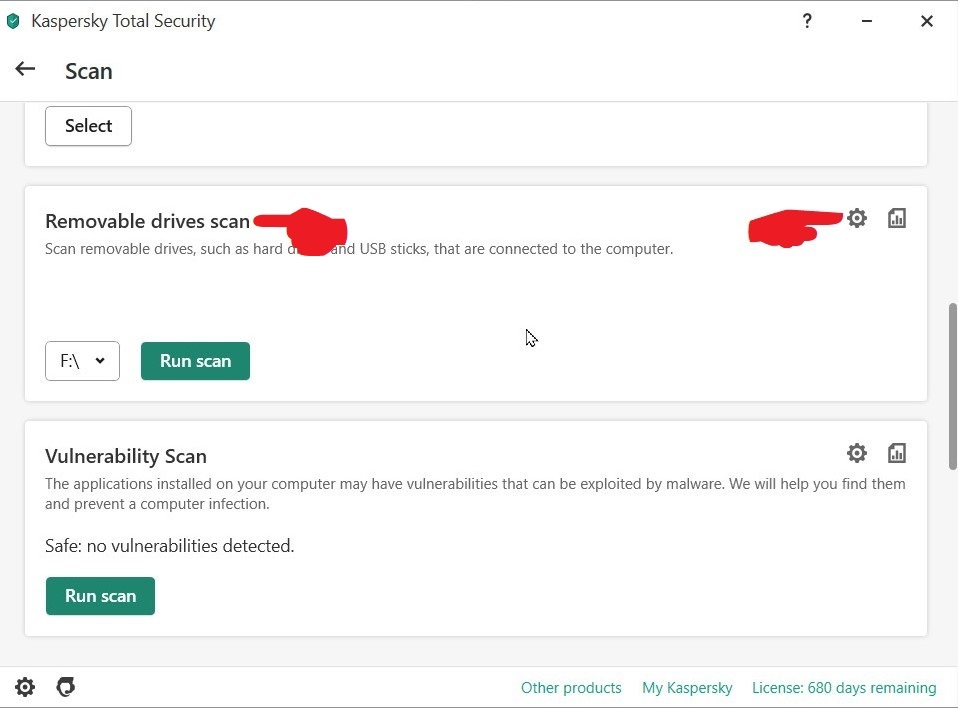Open Removable drives scan settings gear
Viewport: 958px width, 708px height.
pos(857,218)
